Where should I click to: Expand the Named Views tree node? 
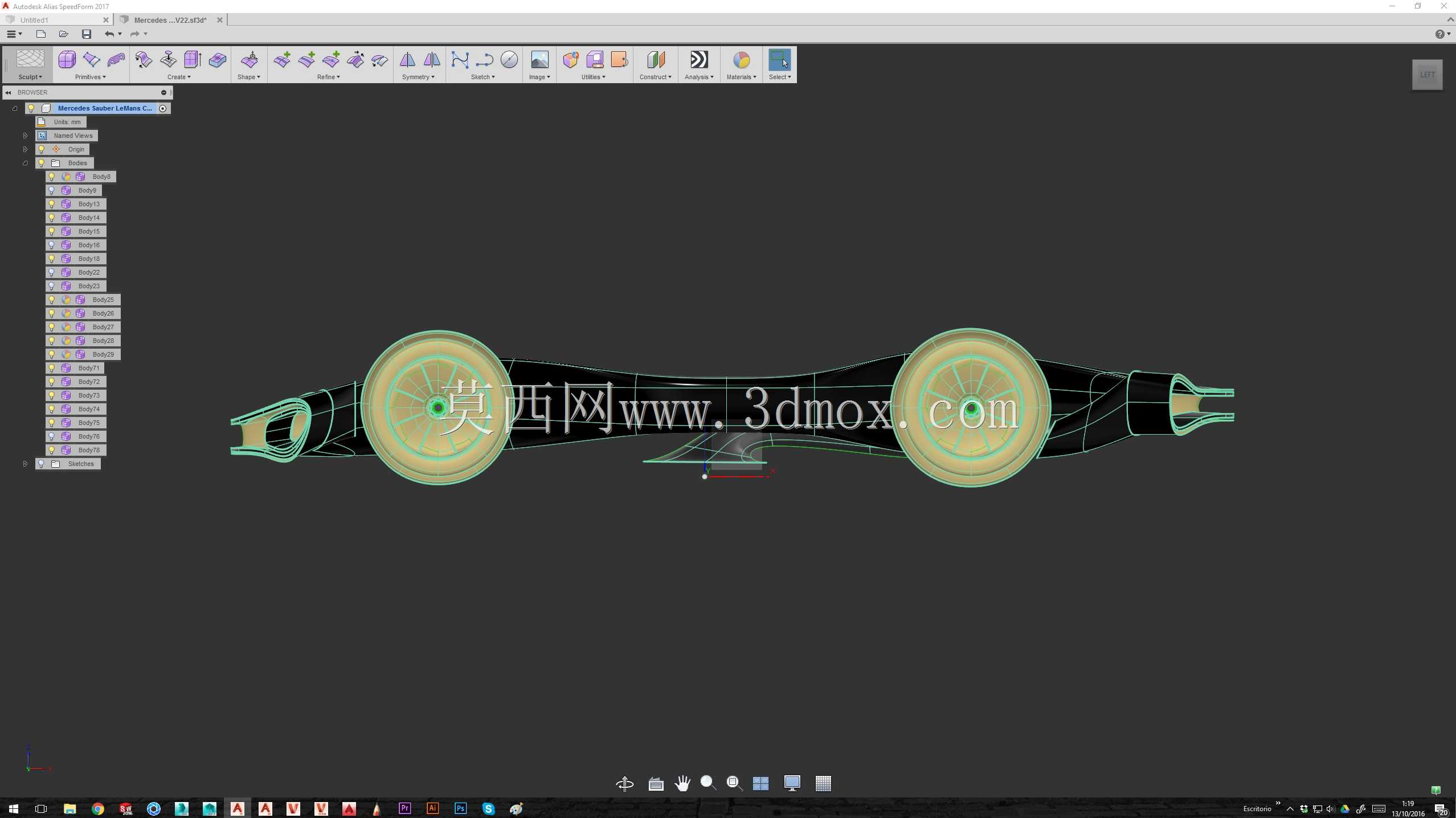[25, 136]
